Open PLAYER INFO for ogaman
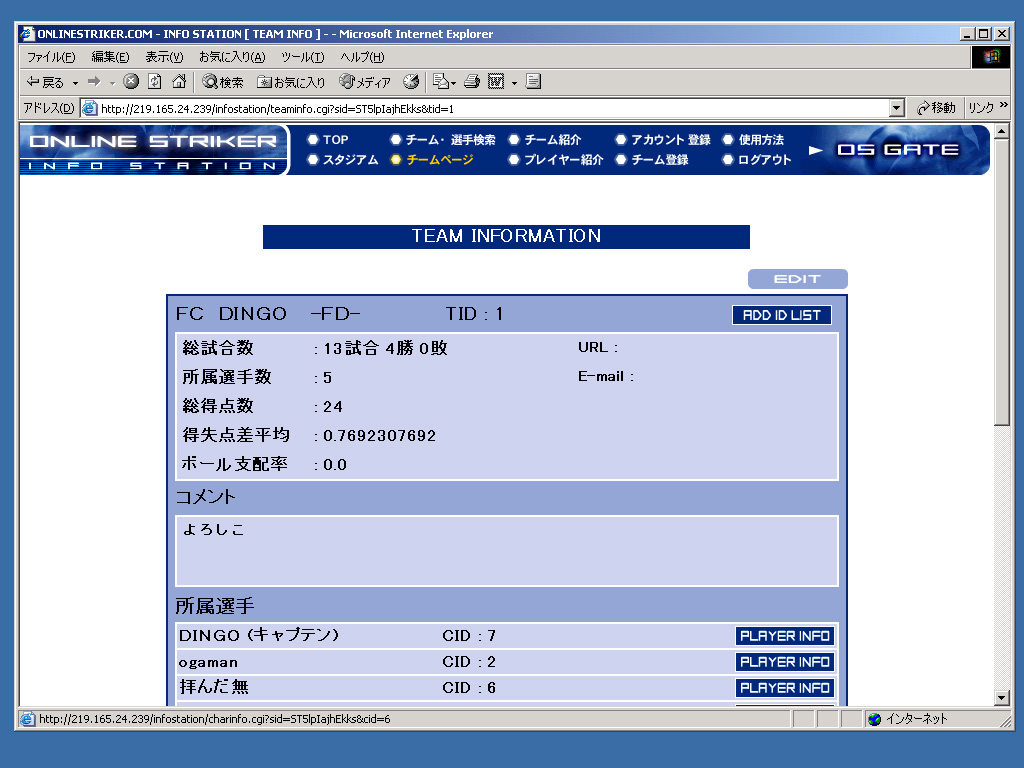 (x=785, y=662)
